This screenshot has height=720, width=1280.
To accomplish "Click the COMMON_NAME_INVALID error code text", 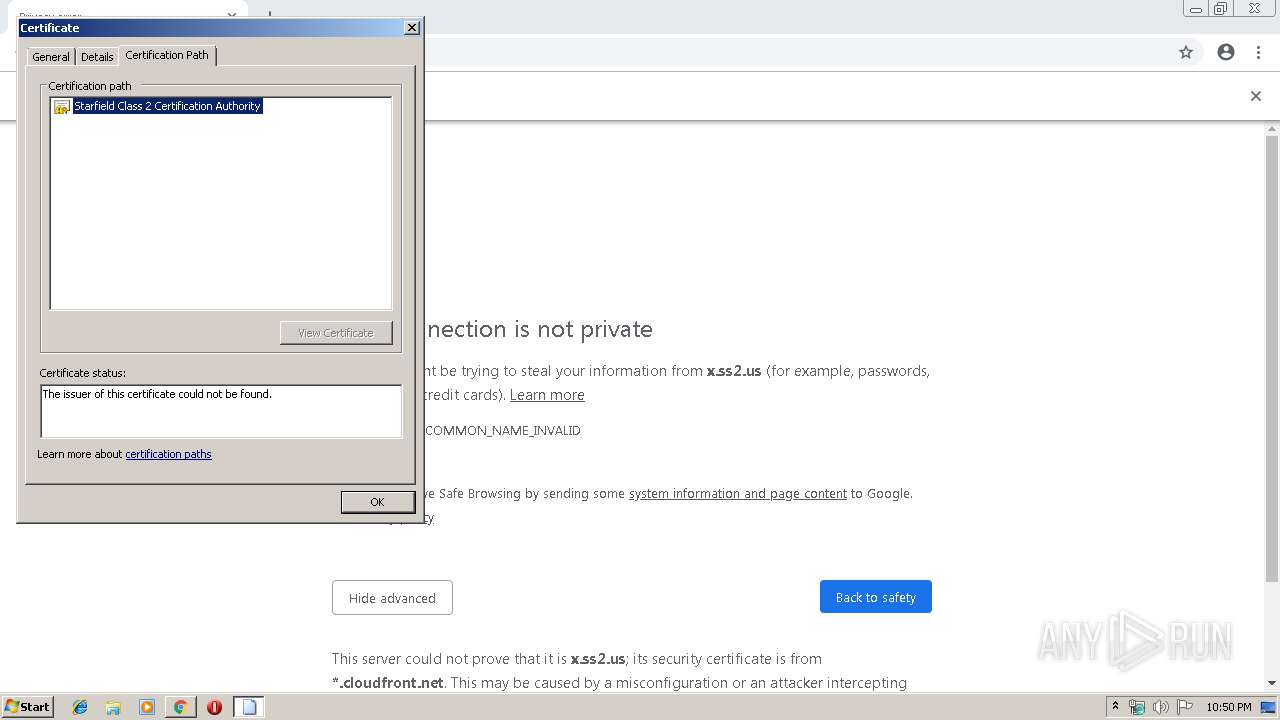I will [502, 431].
